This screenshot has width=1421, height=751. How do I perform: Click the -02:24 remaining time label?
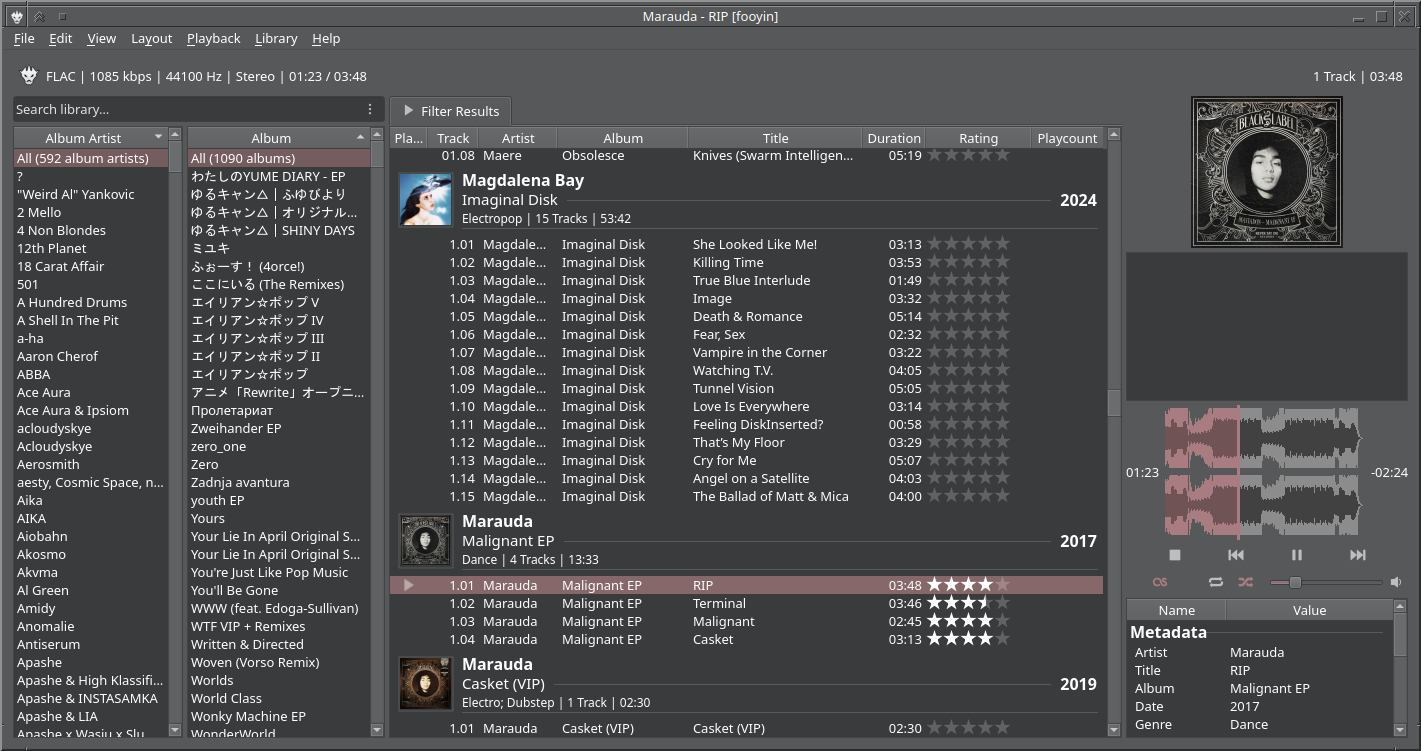(x=1390, y=472)
